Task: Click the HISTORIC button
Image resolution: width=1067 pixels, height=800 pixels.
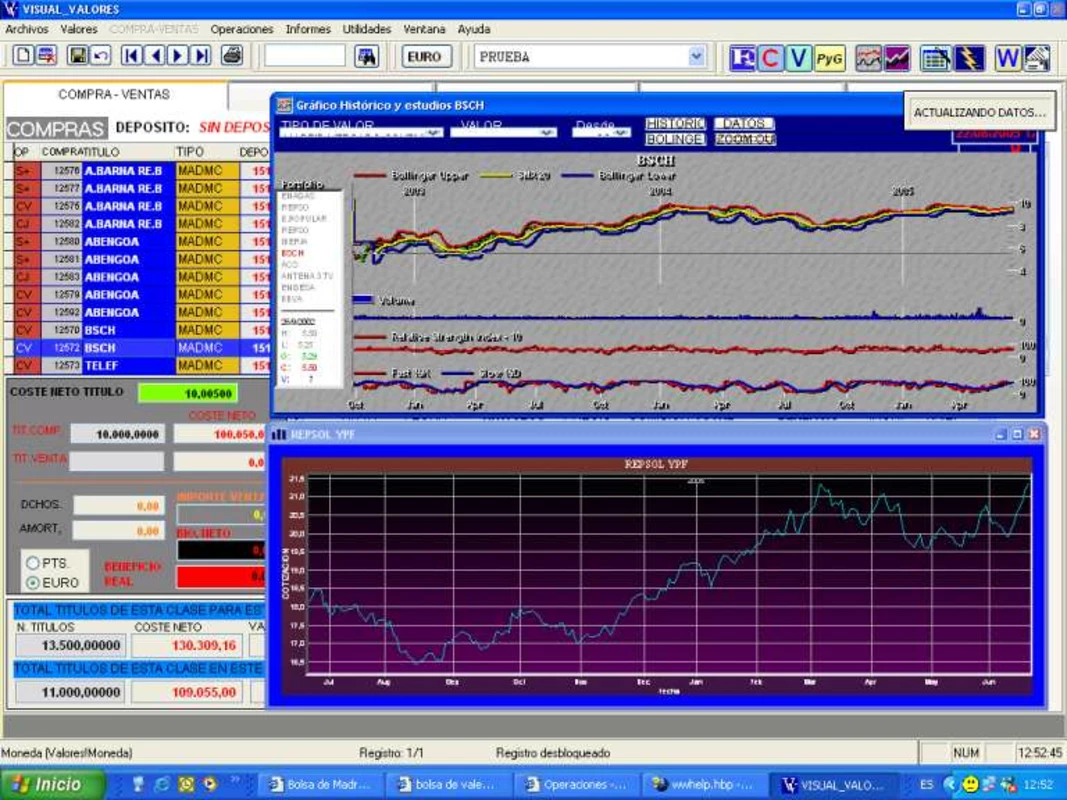Action: 675,123
